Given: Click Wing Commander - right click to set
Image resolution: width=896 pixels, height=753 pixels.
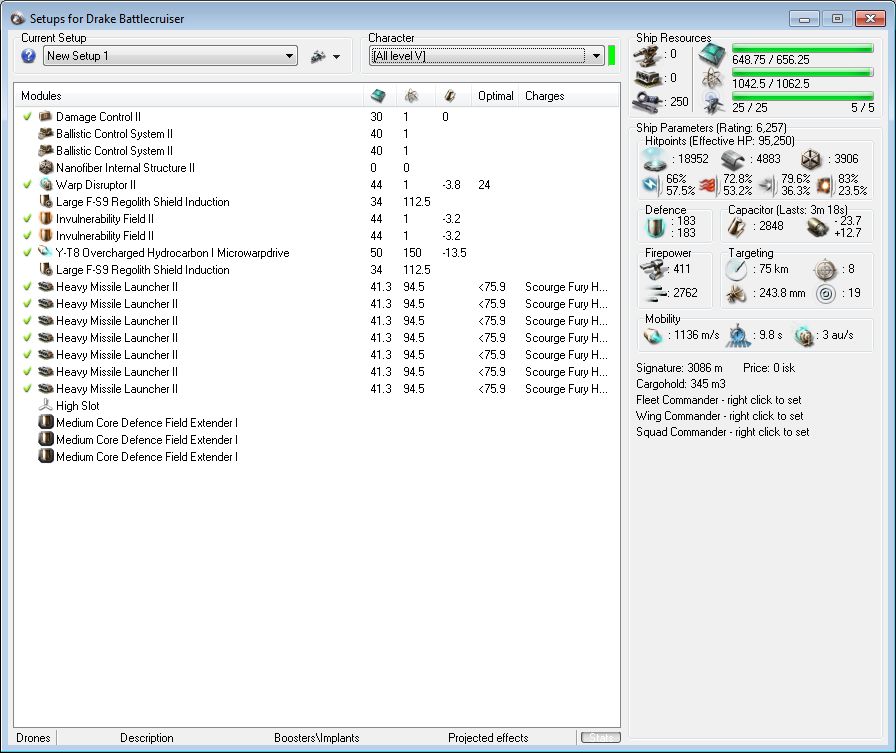Looking at the screenshot, I should click(719, 416).
